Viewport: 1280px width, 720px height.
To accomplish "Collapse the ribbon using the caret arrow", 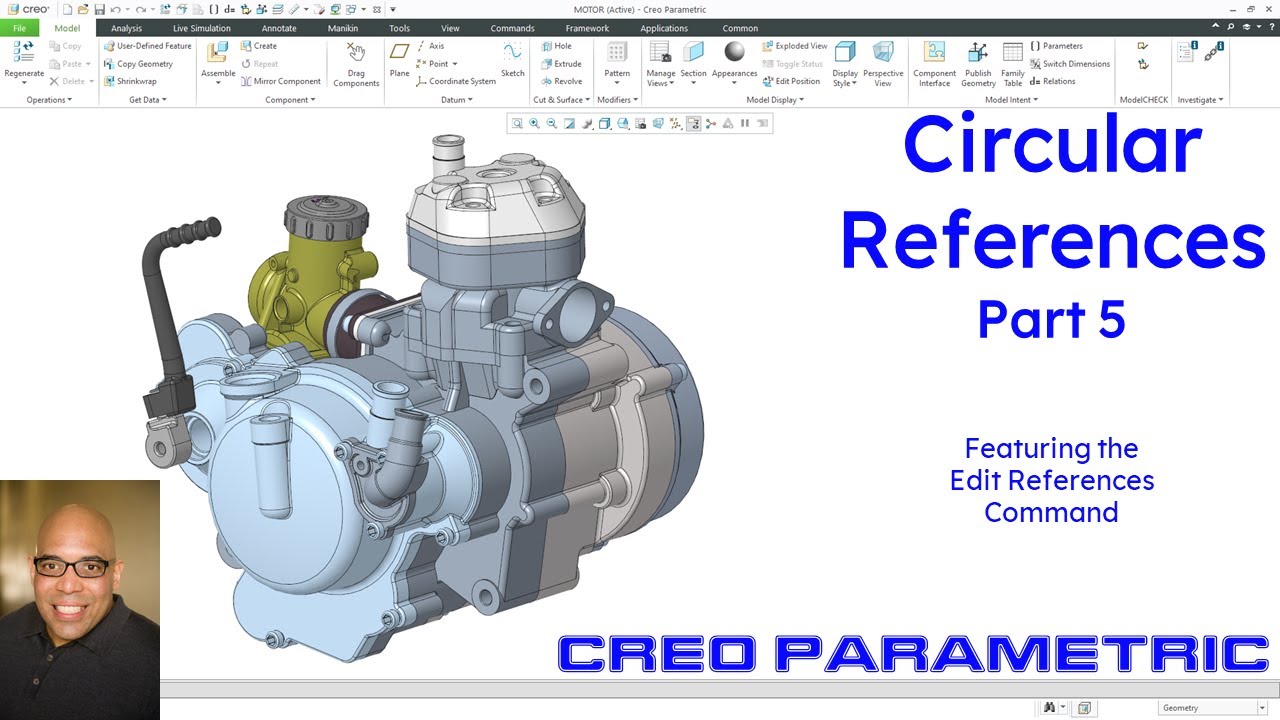I will 1216,28.
